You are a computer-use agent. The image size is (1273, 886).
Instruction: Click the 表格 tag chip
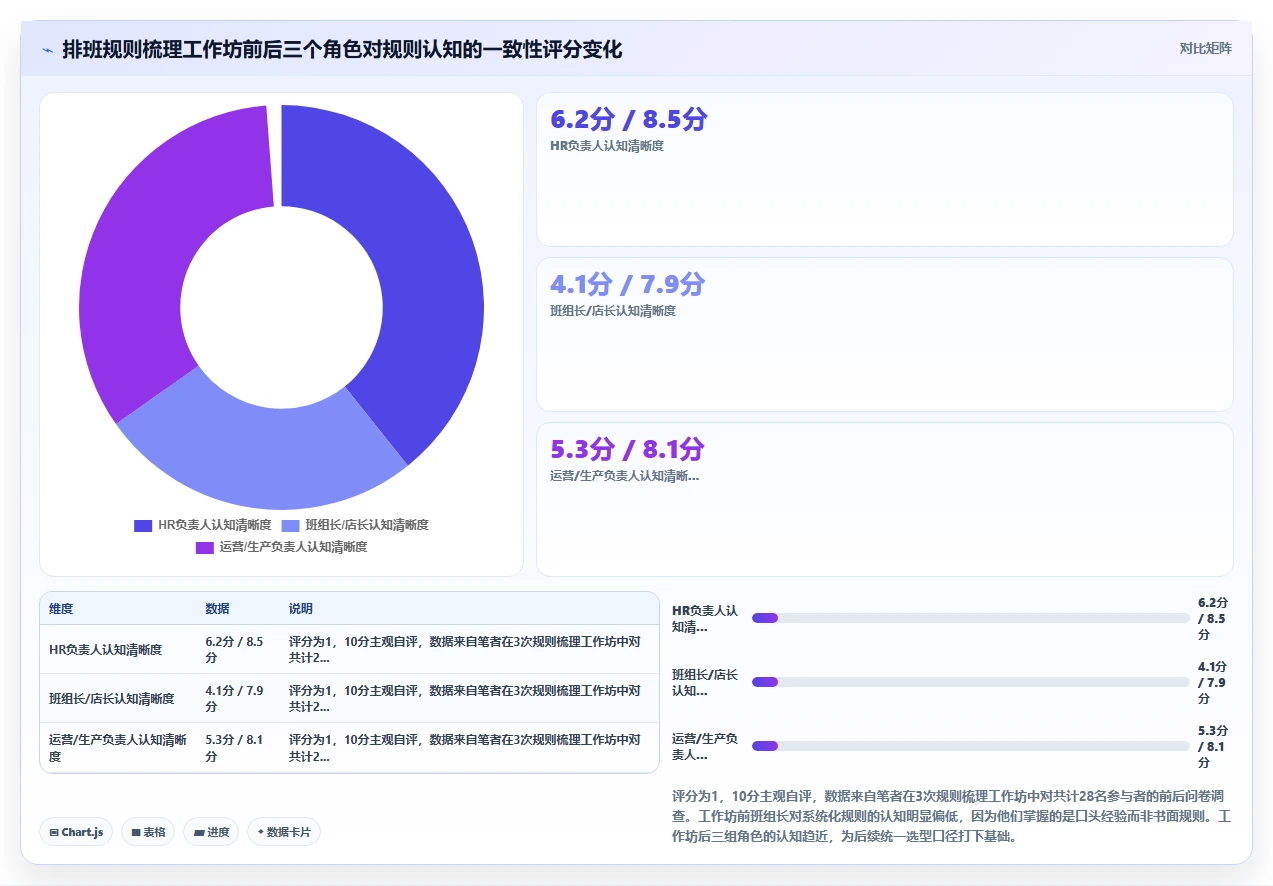[x=148, y=832]
